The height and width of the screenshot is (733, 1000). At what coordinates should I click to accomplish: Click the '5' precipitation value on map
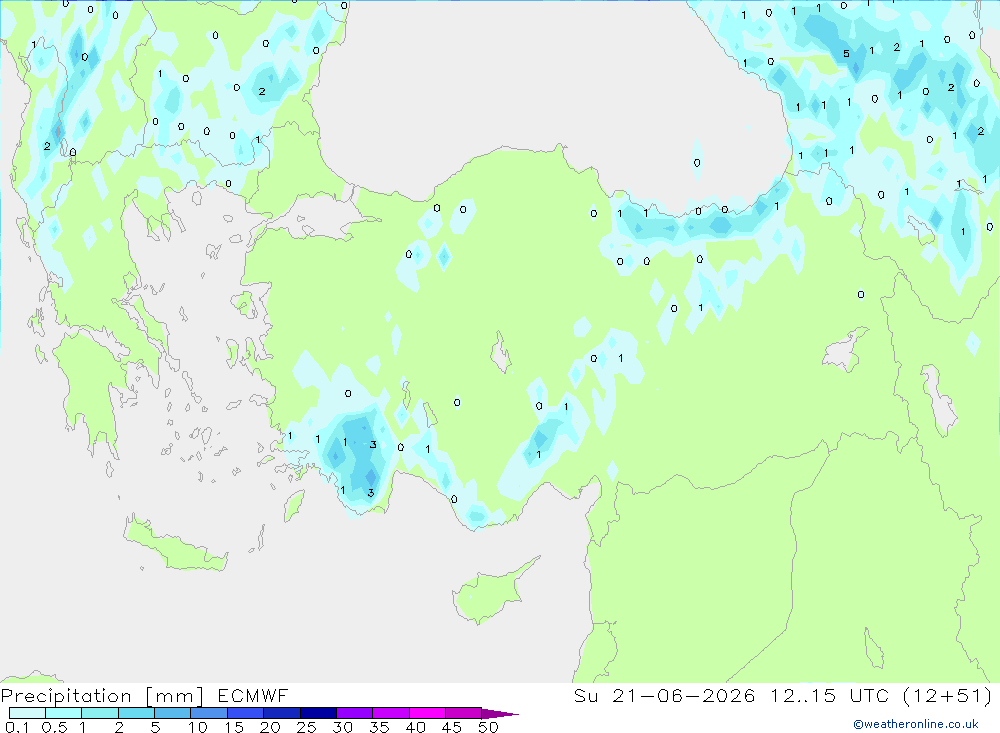(x=846, y=54)
